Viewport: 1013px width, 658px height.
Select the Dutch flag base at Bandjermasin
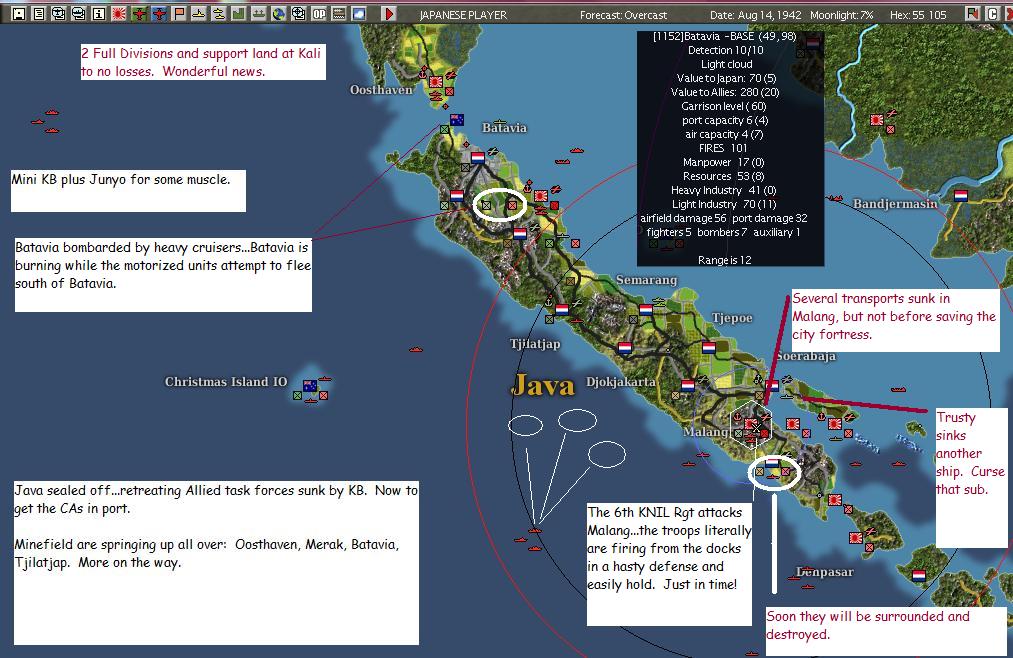coord(961,195)
